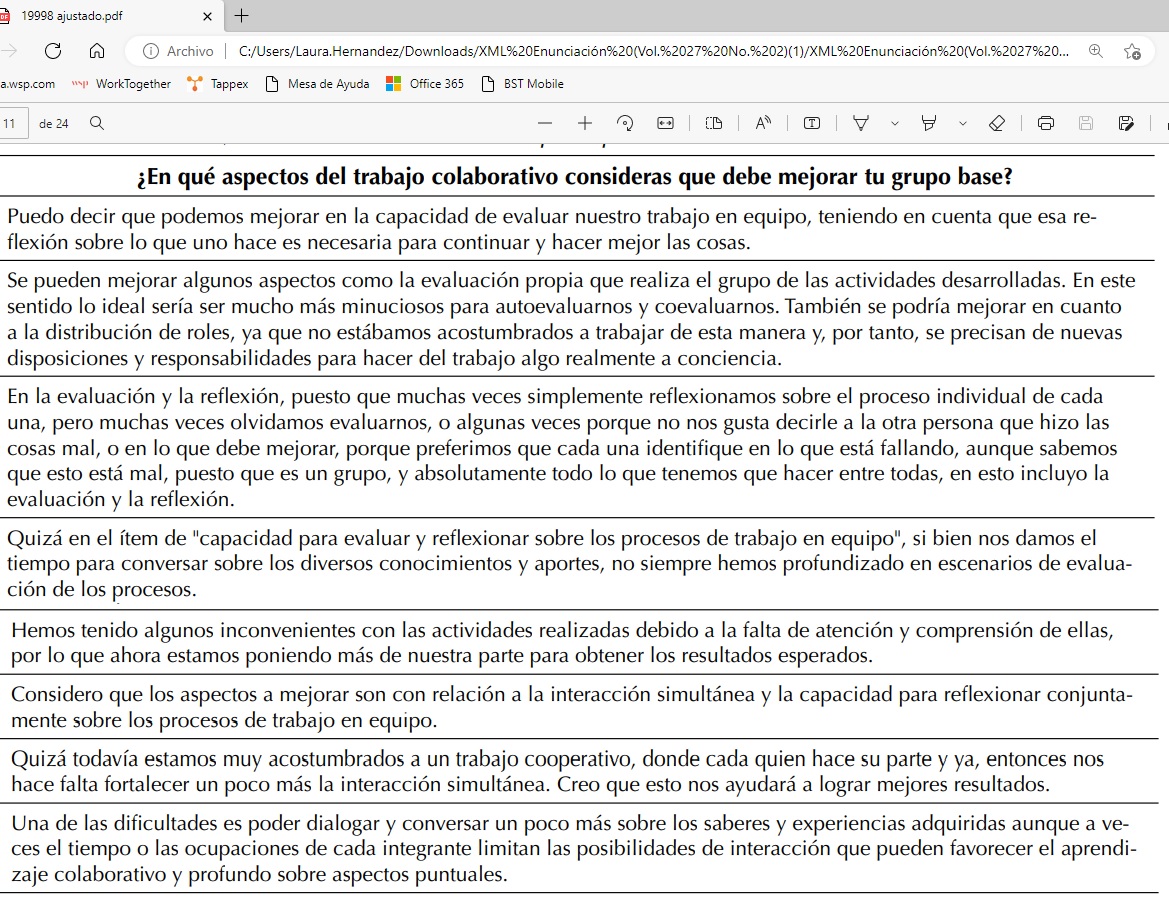The width and height of the screenshot is (1169, 900).
Task: Select the Erase tool
Action: pos(996,124)
